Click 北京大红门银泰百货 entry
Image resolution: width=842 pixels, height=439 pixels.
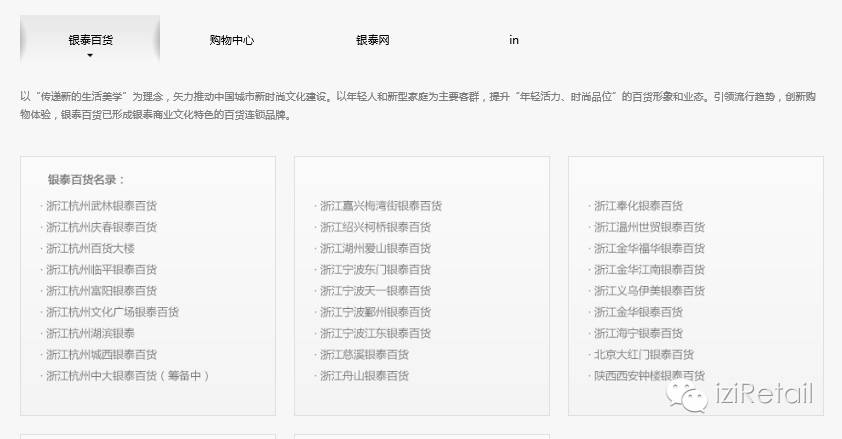coord(644,355)
